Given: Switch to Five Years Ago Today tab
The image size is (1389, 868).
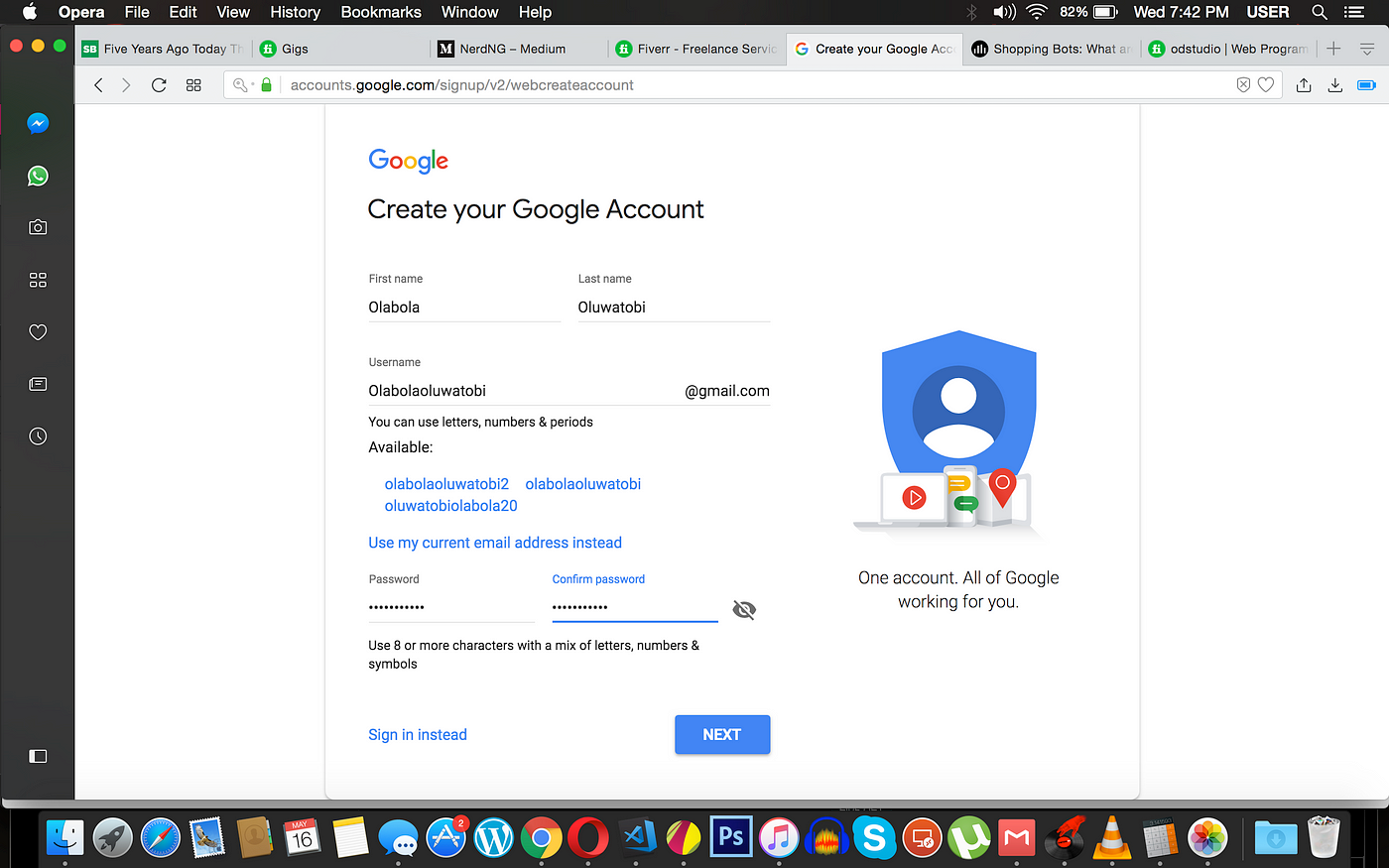Looking at the screenshot, I should (164, 49).
